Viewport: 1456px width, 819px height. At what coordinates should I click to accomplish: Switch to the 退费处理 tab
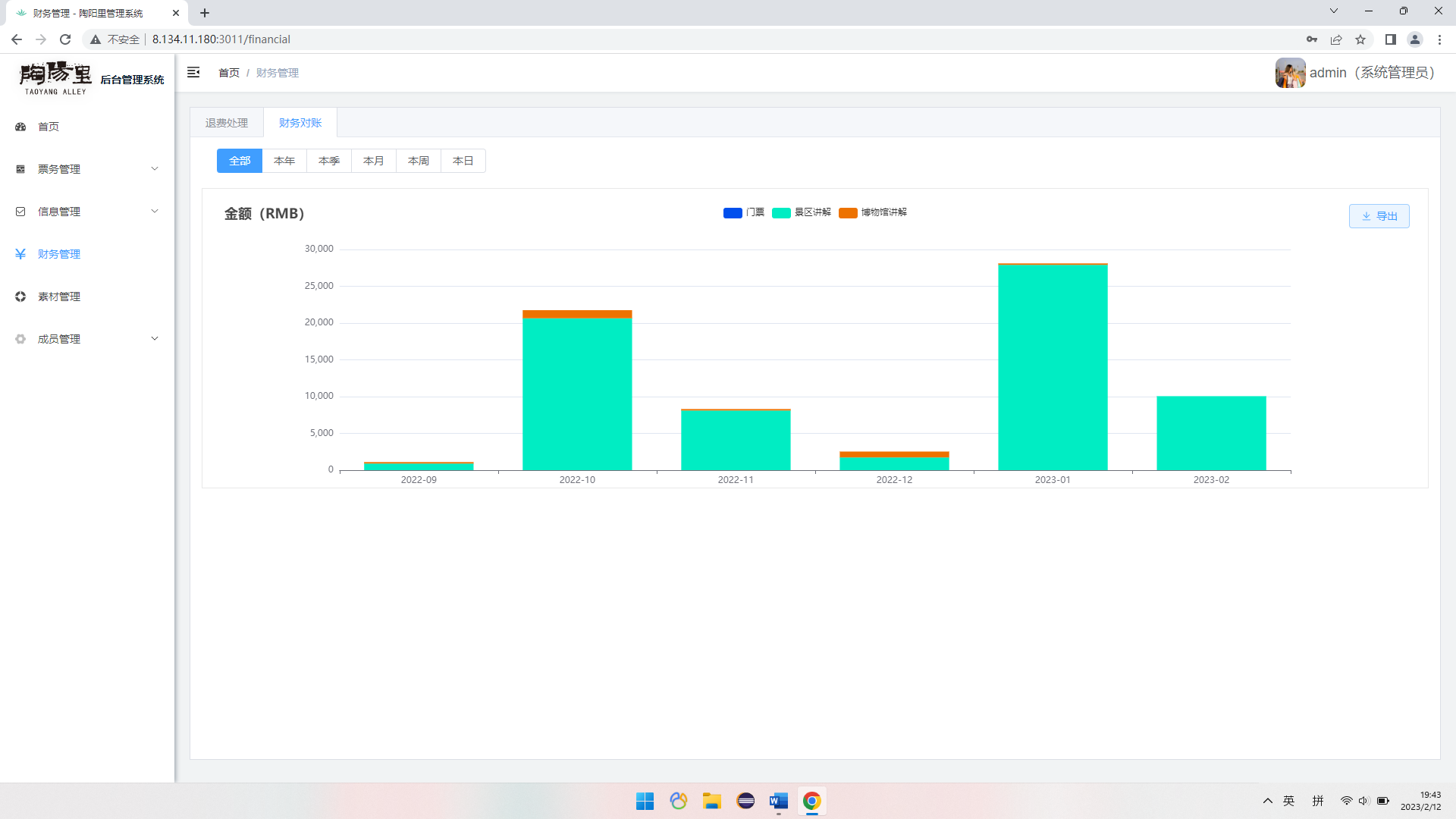pos(227,123)
